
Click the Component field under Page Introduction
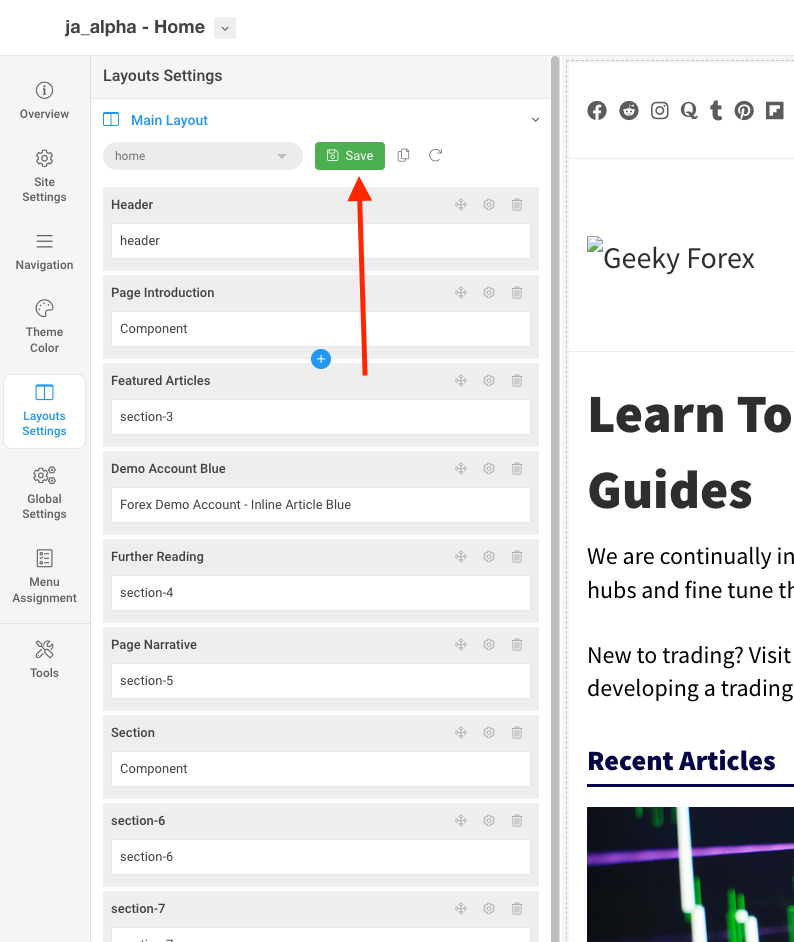(x=321, y=329)
